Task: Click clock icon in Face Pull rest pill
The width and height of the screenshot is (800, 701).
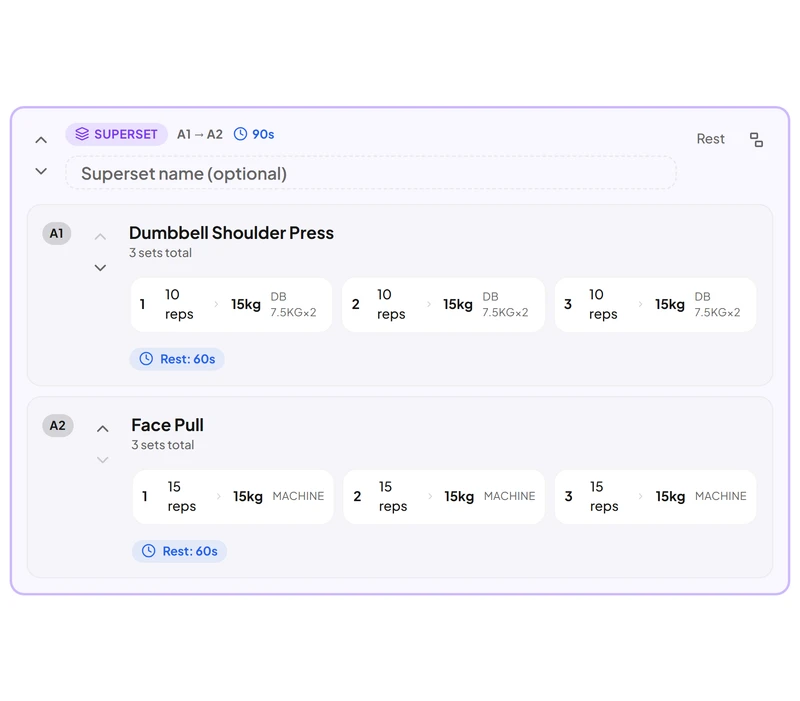Action: tap(148, 551)
